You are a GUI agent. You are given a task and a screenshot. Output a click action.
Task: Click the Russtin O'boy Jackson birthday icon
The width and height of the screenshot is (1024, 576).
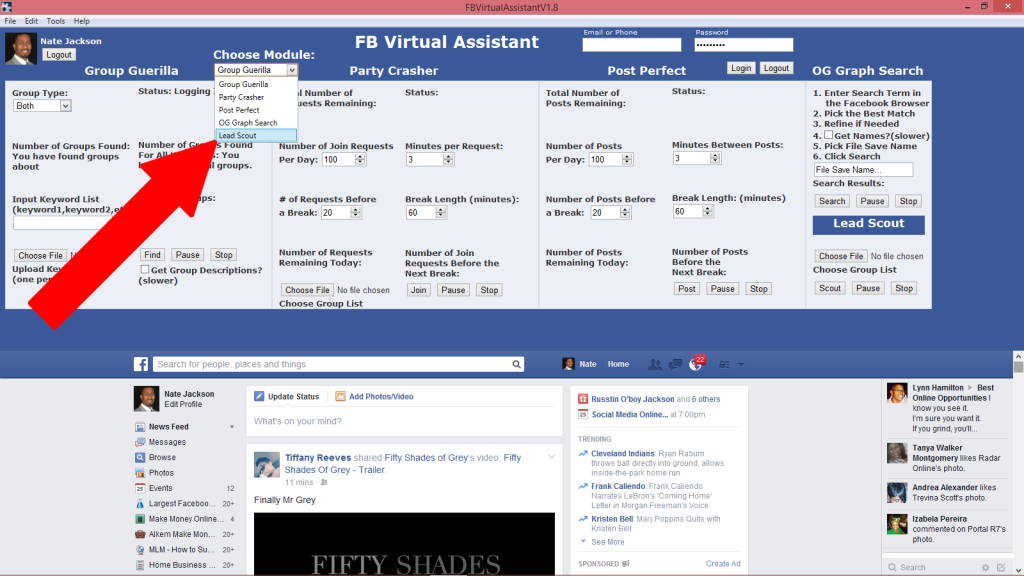point(583,399)
